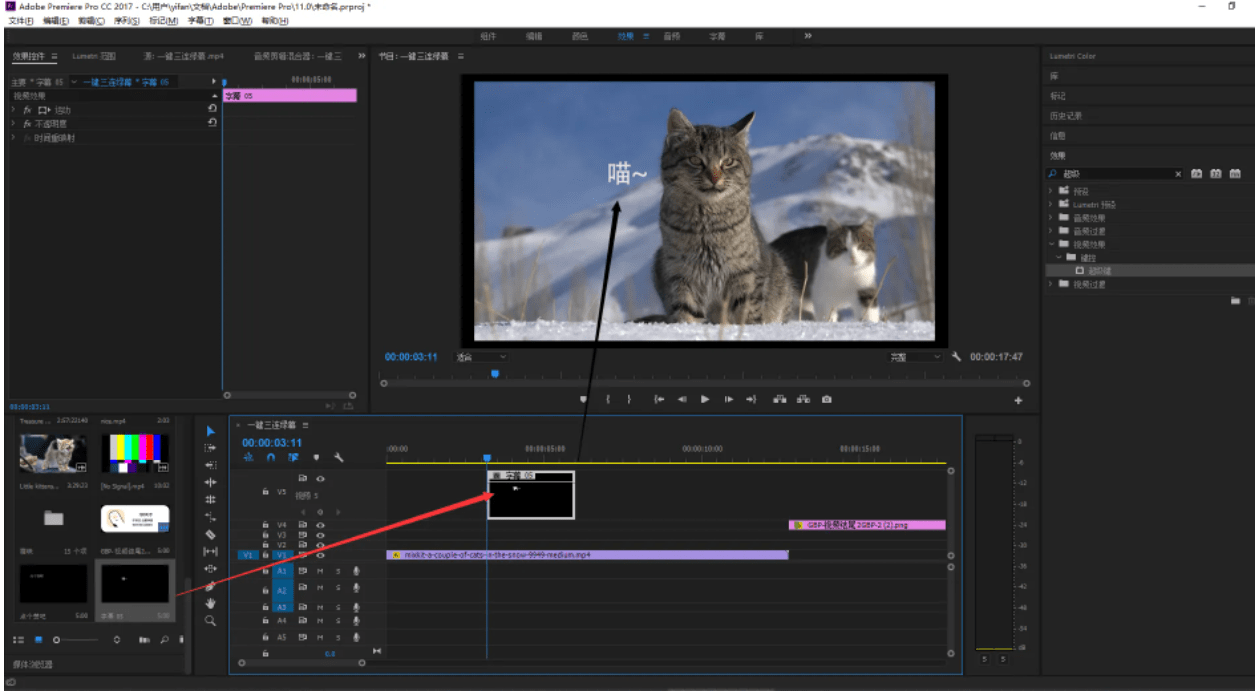The width and height of the screenshot is (1255, 691).
Task: Clear the Effects search field
Action: (x=1178, y=174)
